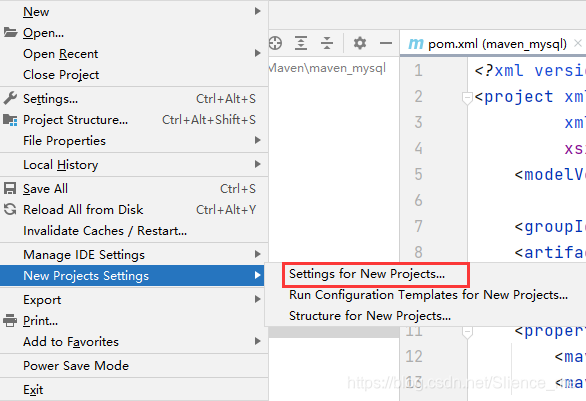Click the printer icon beside Print

(x=10, y=321)
